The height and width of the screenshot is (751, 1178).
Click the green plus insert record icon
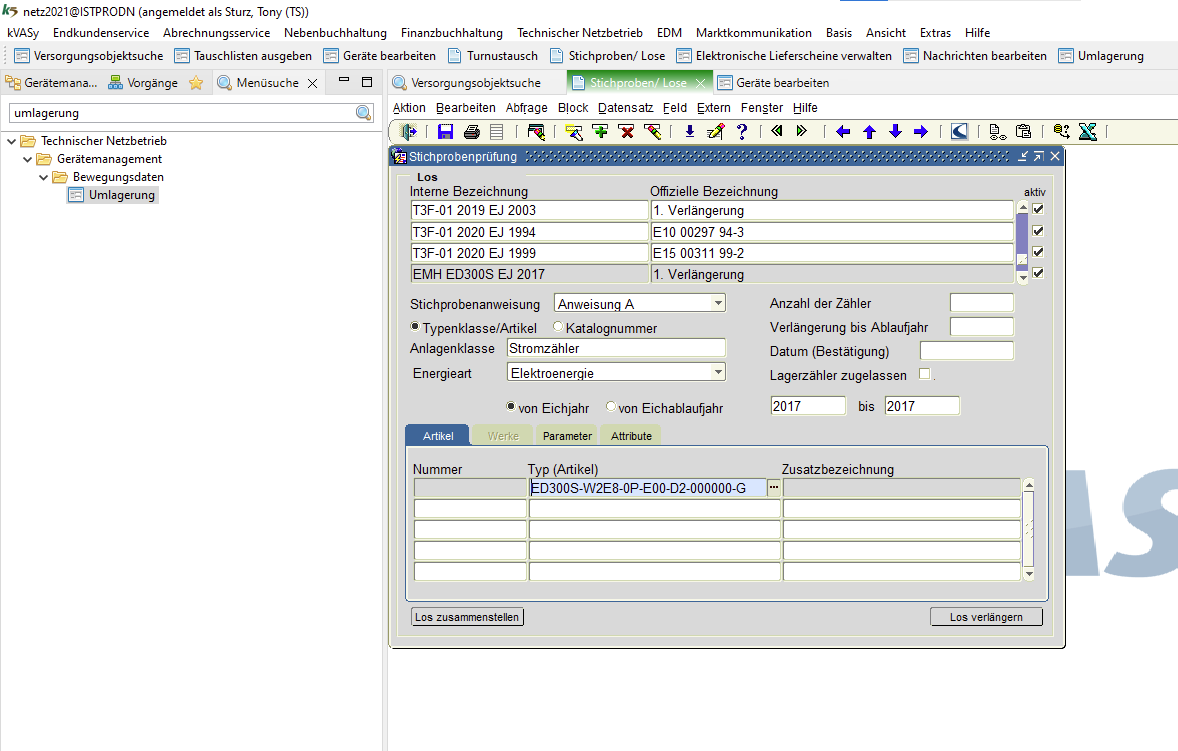point(600,131)
